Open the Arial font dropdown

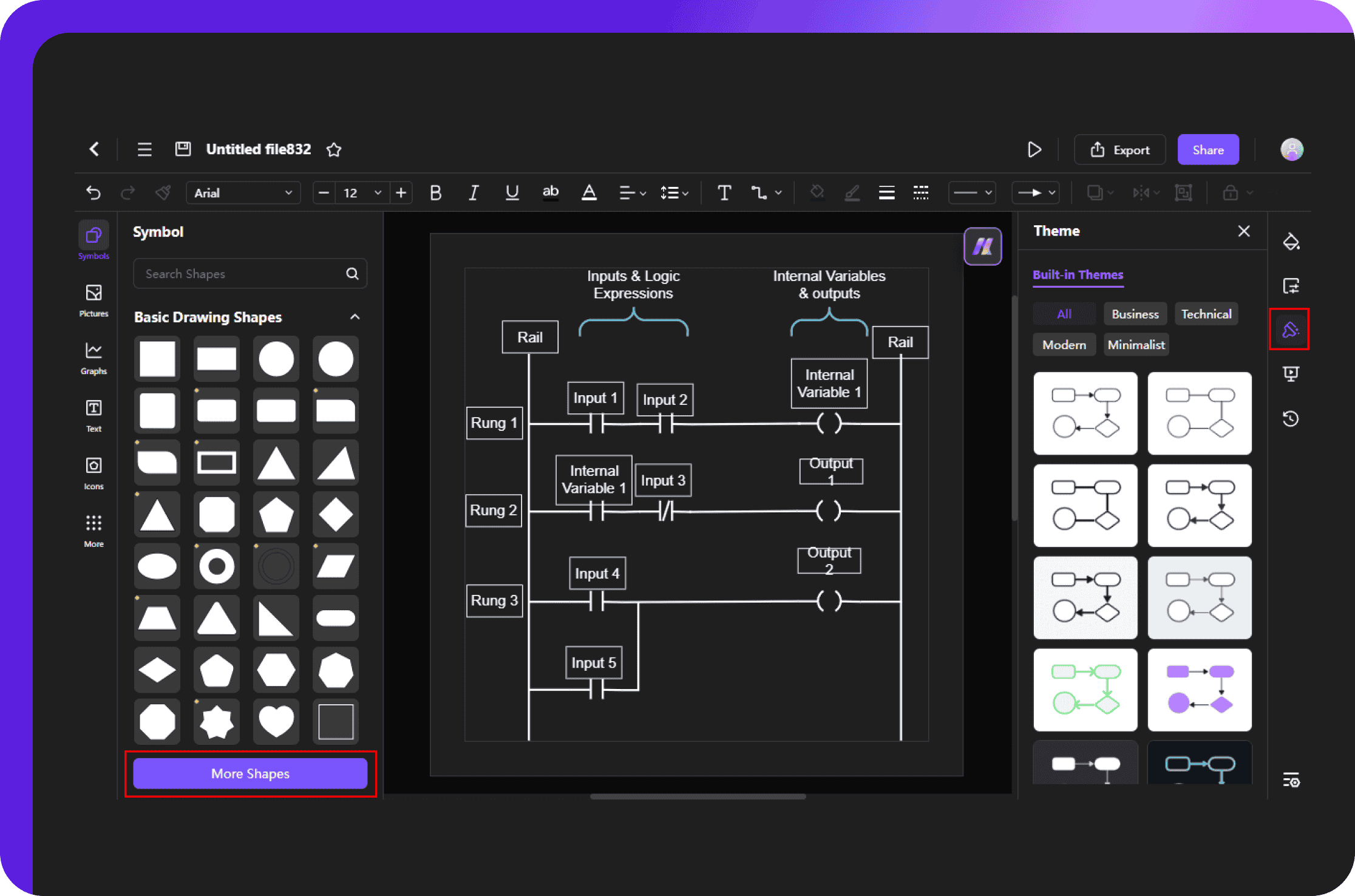pos(243,193)
